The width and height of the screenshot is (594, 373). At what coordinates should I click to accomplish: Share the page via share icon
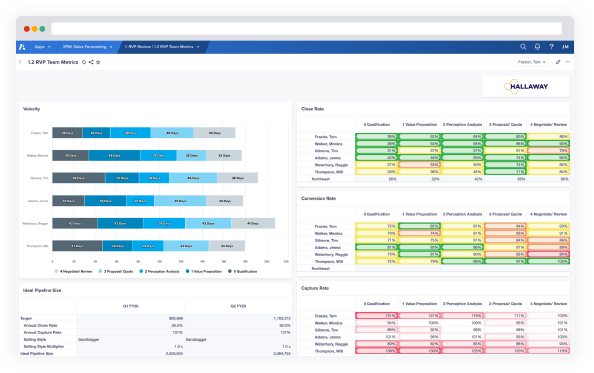tap(91, 62)
